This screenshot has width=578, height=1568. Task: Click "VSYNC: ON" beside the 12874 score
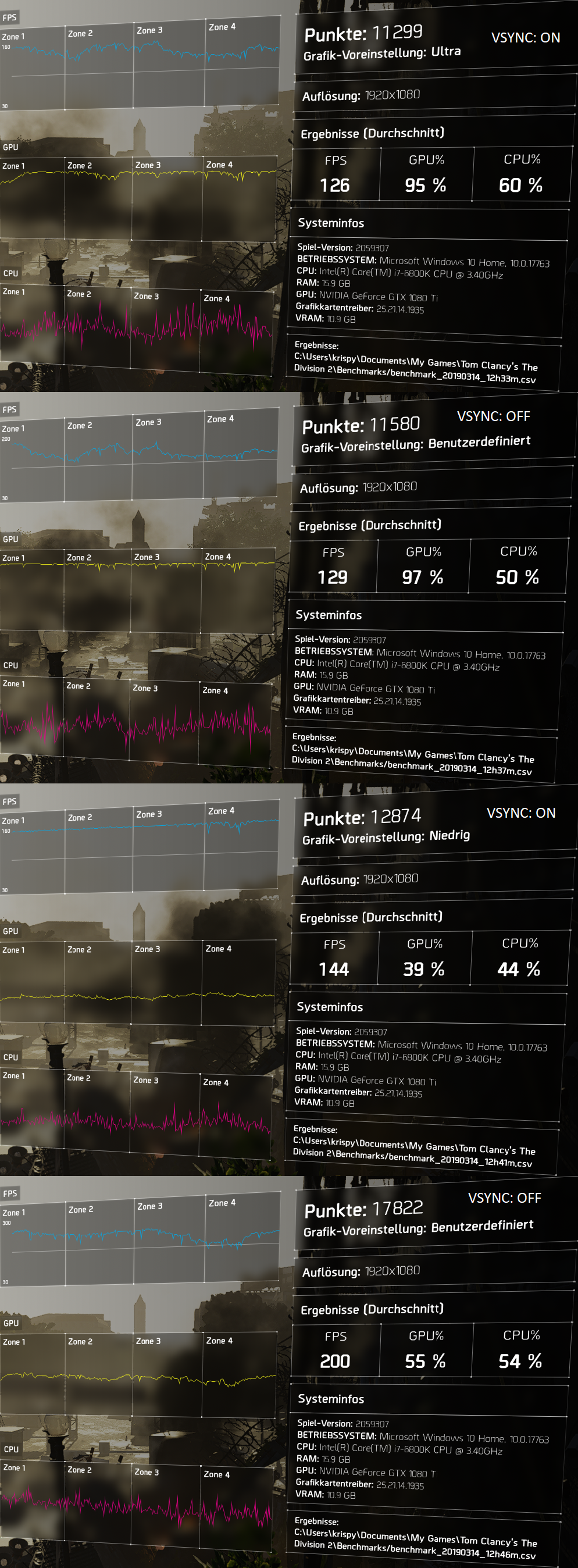point(521,813)
